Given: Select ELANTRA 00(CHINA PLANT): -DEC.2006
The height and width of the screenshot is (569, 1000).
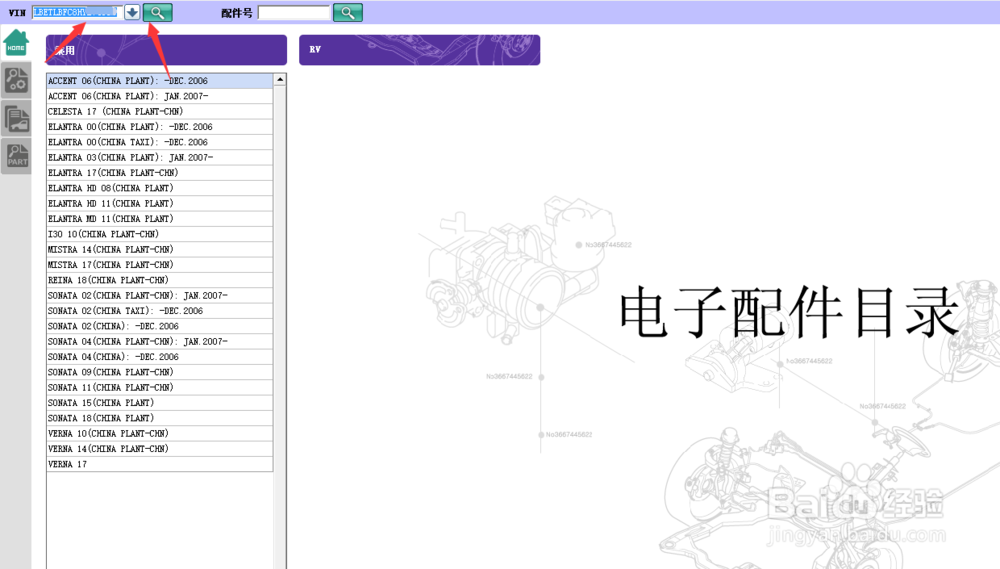Looking at the screenshot, I should [x=159, y=127].
